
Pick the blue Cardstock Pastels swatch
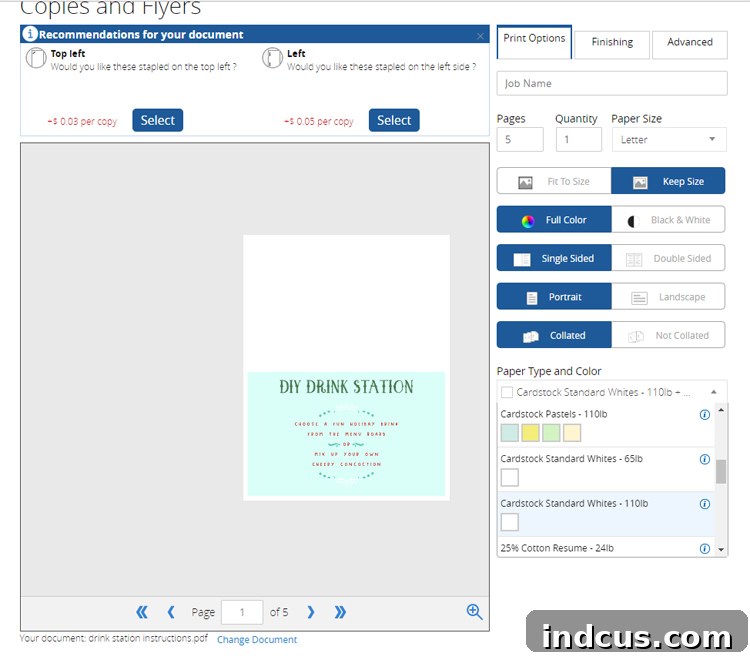(509, 433)
